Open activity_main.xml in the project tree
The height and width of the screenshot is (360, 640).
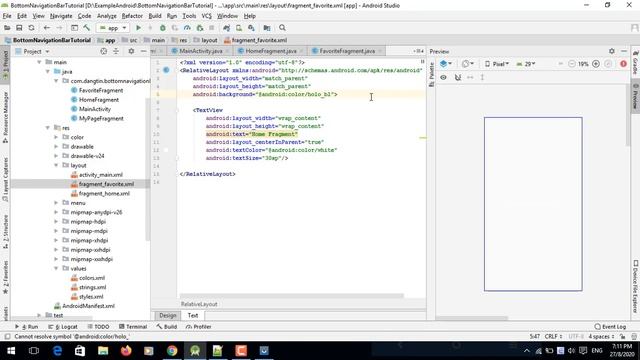pos(100,175)
